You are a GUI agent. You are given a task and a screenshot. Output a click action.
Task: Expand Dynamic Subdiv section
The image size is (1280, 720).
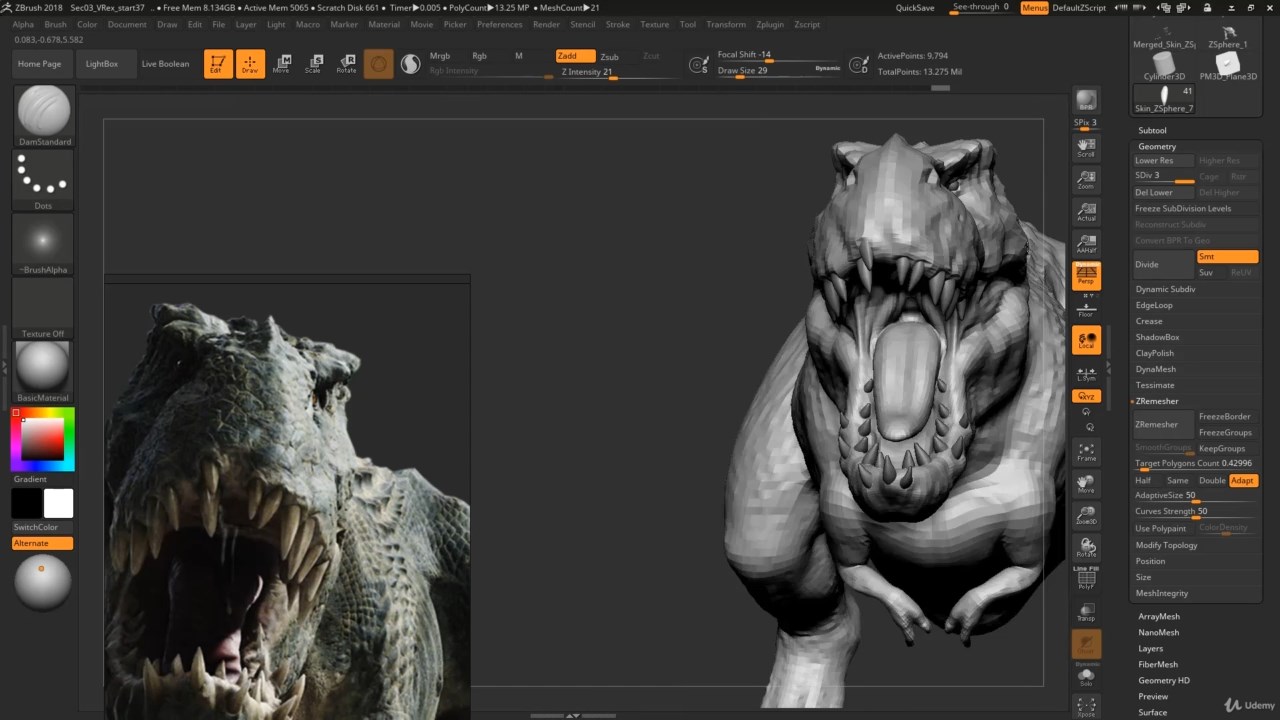point(1165,289)
